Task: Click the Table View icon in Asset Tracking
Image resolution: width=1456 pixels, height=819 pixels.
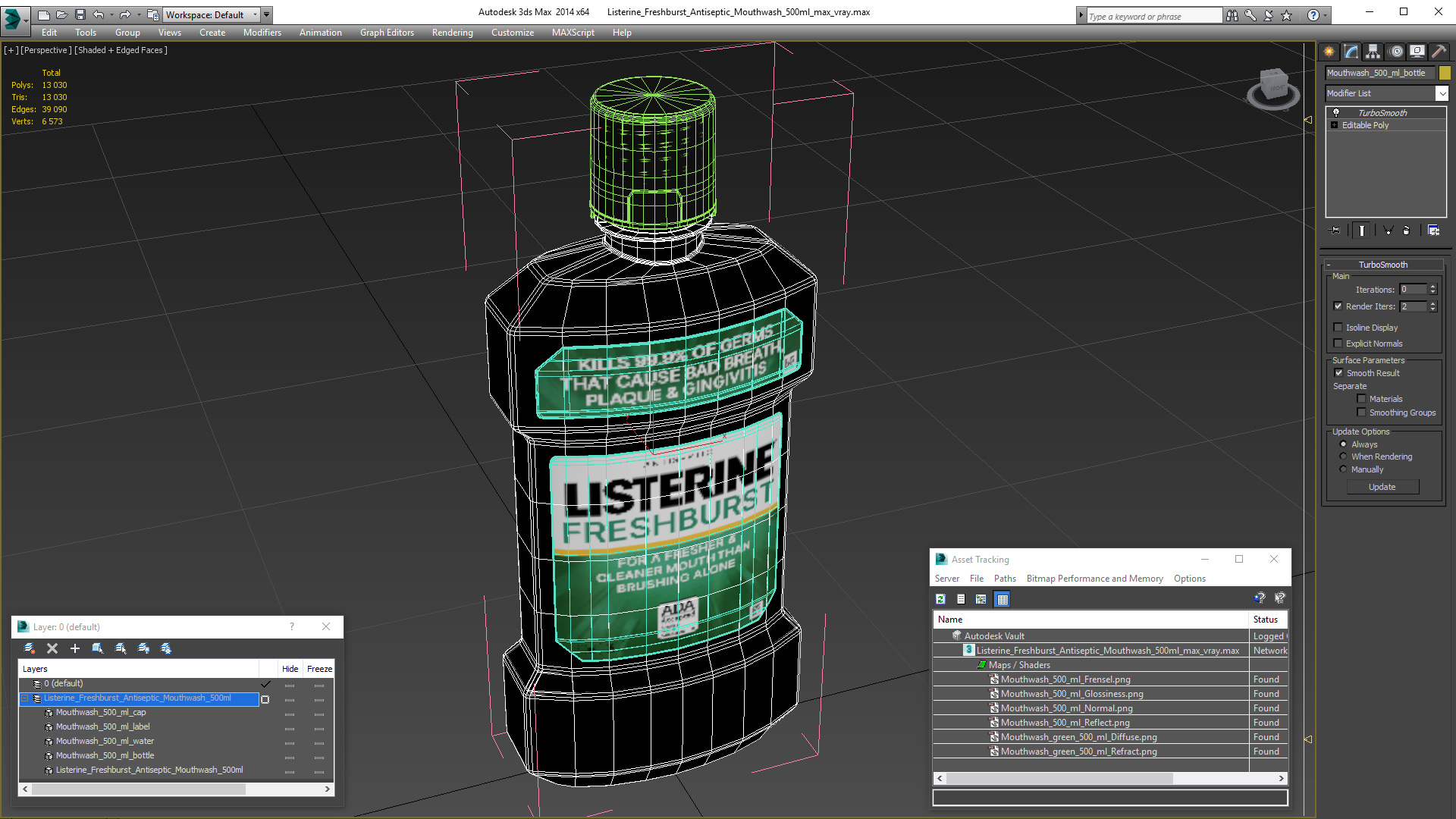Action: [1002, 599]
